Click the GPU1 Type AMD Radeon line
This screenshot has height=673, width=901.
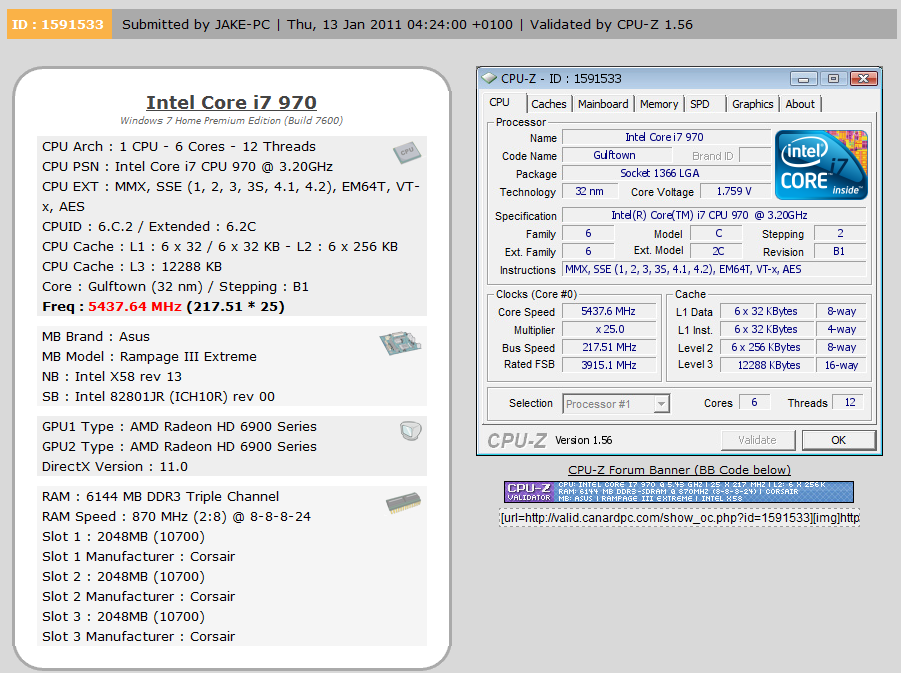pos(179,426)
